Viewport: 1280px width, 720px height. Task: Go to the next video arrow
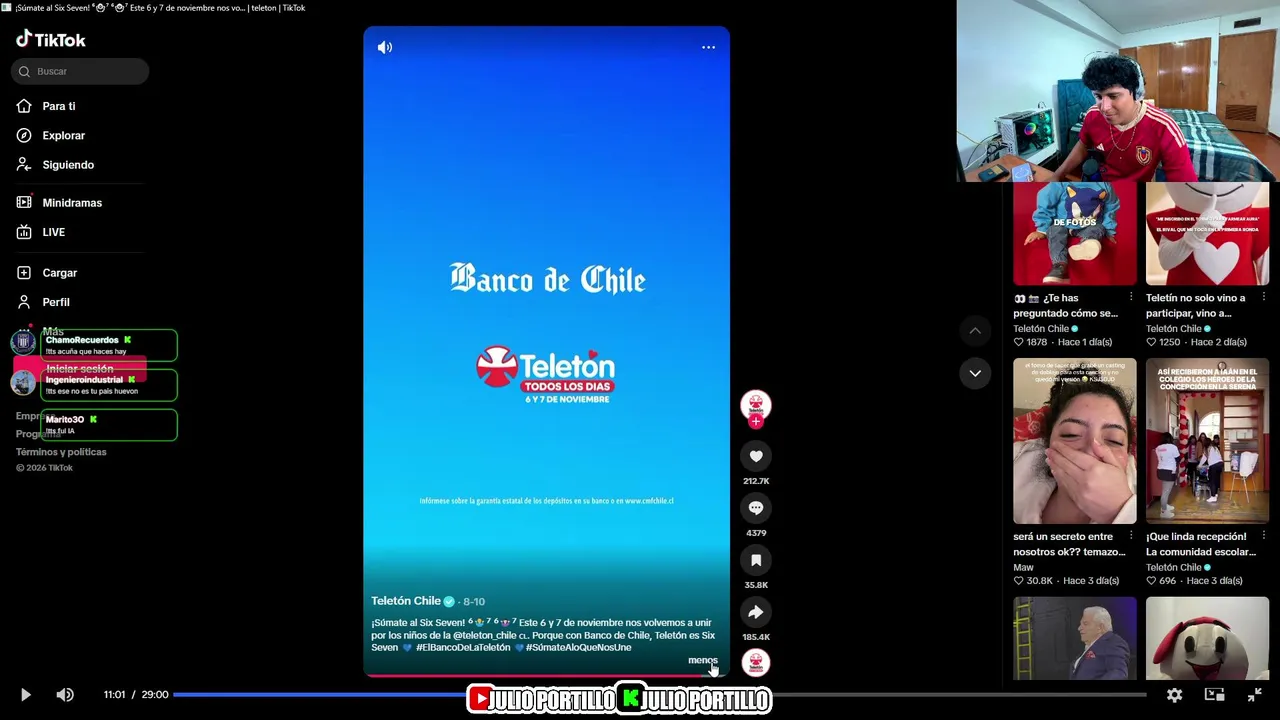click(x=975, y=373)
